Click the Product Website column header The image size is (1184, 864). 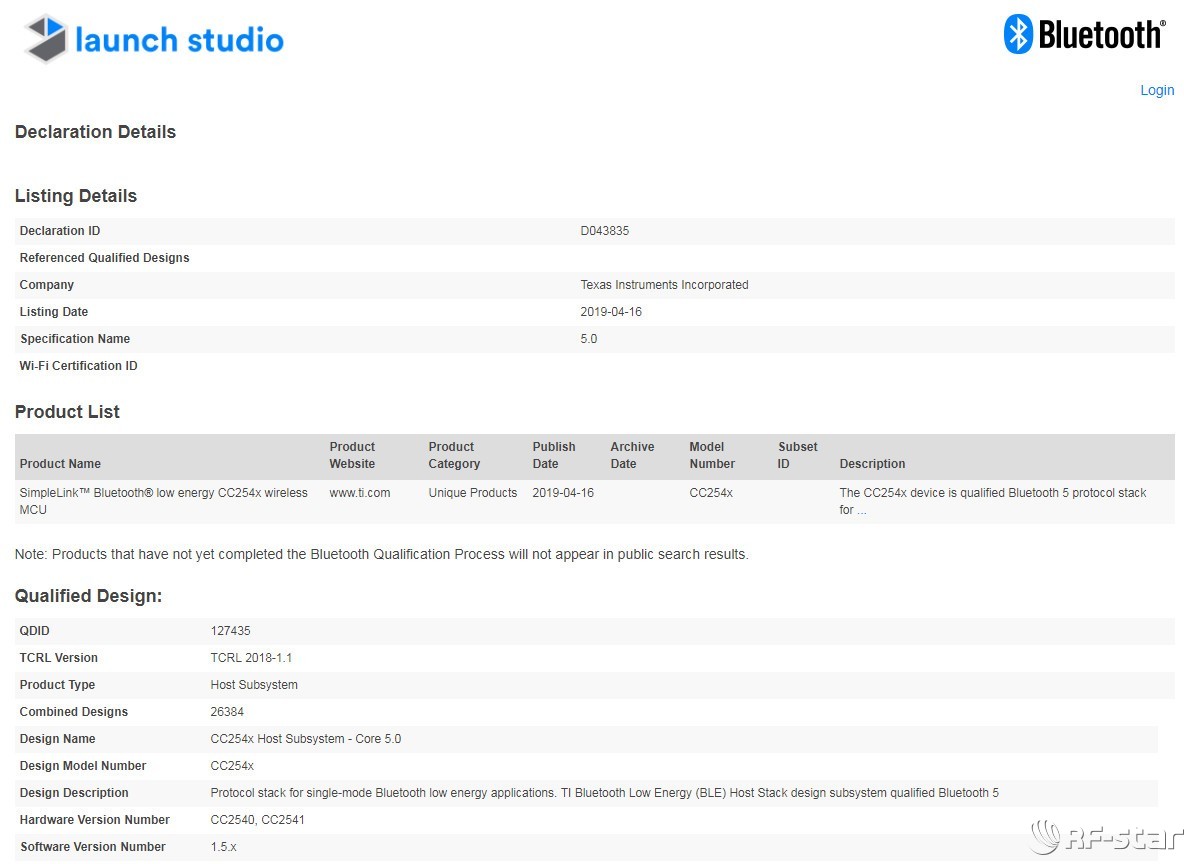(x=352, y=455)
